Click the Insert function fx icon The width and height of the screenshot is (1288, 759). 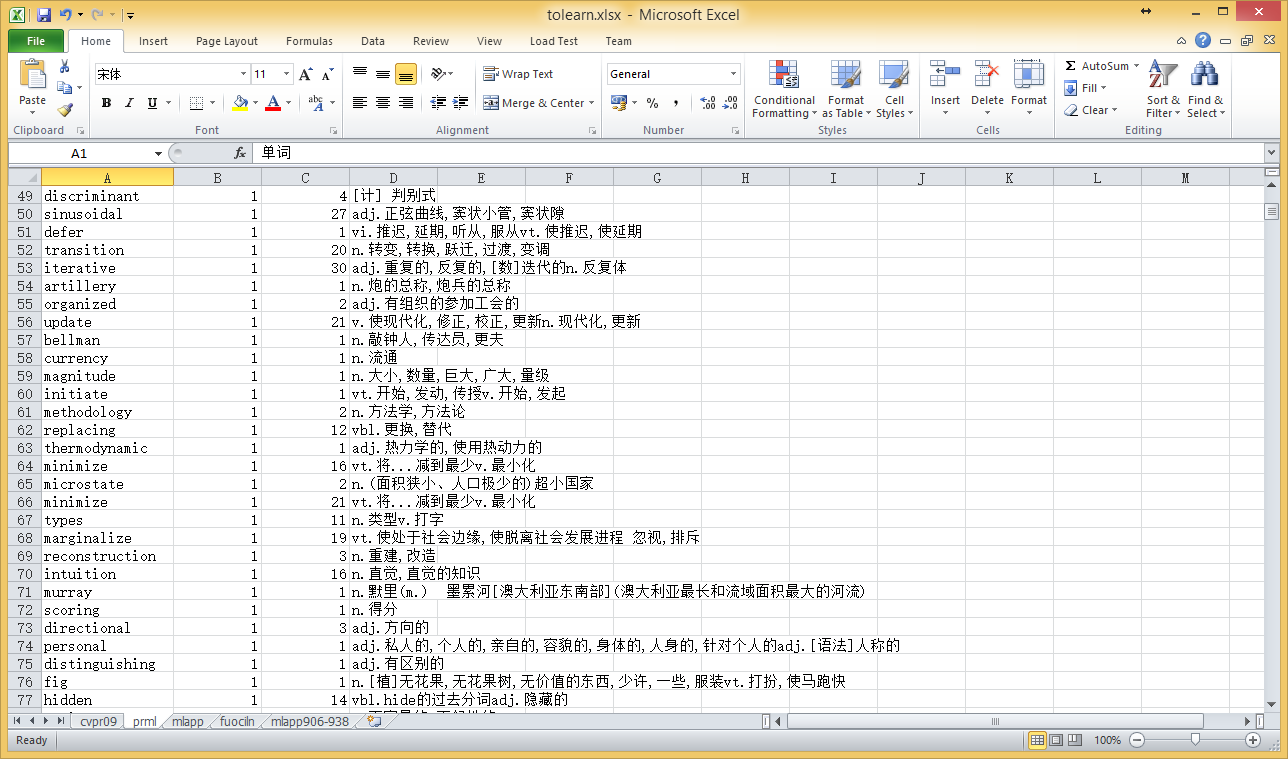pyautogui.click(x=240, y=153)
